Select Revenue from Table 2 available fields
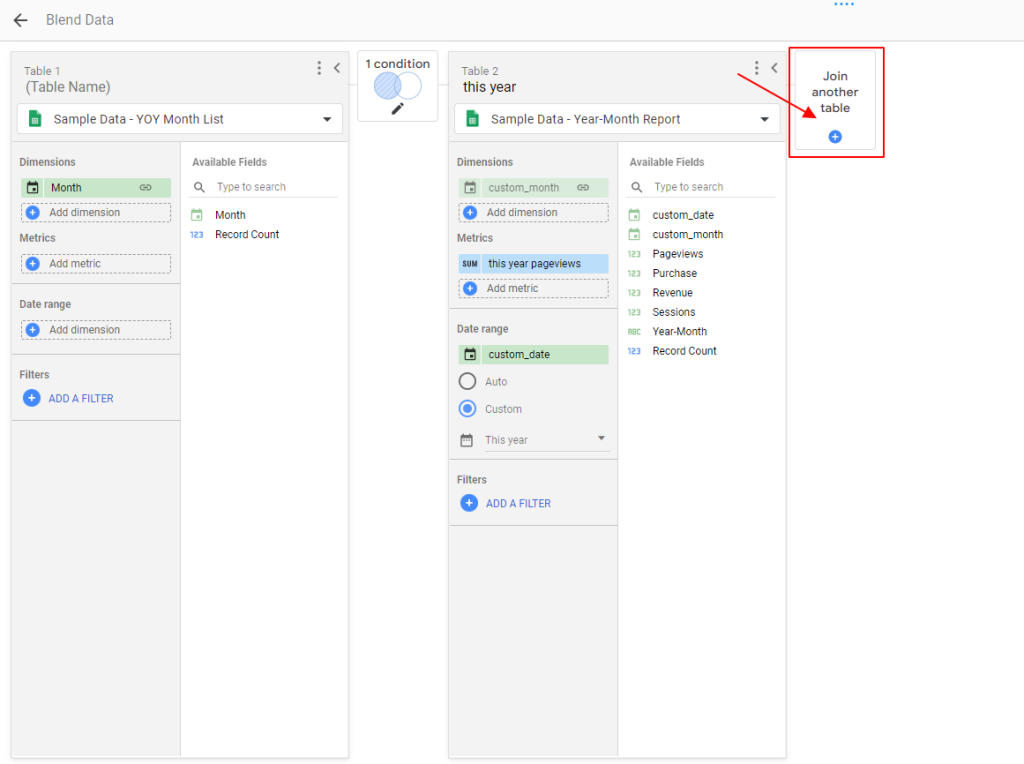The height and width of the screenshot is (764, 1024). (x=672, y=293)
